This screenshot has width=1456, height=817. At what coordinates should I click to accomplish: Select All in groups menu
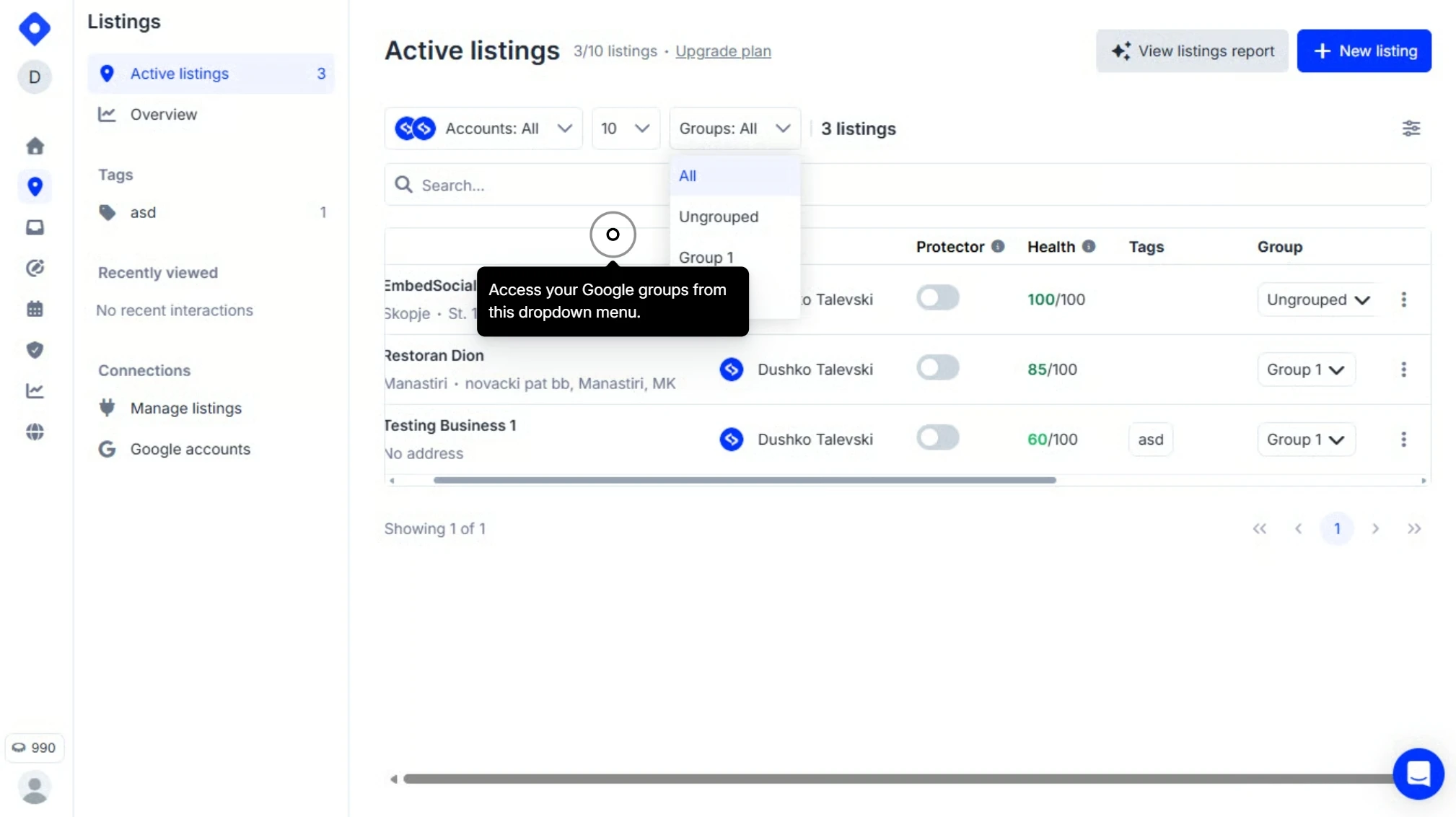tap(734, 175)
